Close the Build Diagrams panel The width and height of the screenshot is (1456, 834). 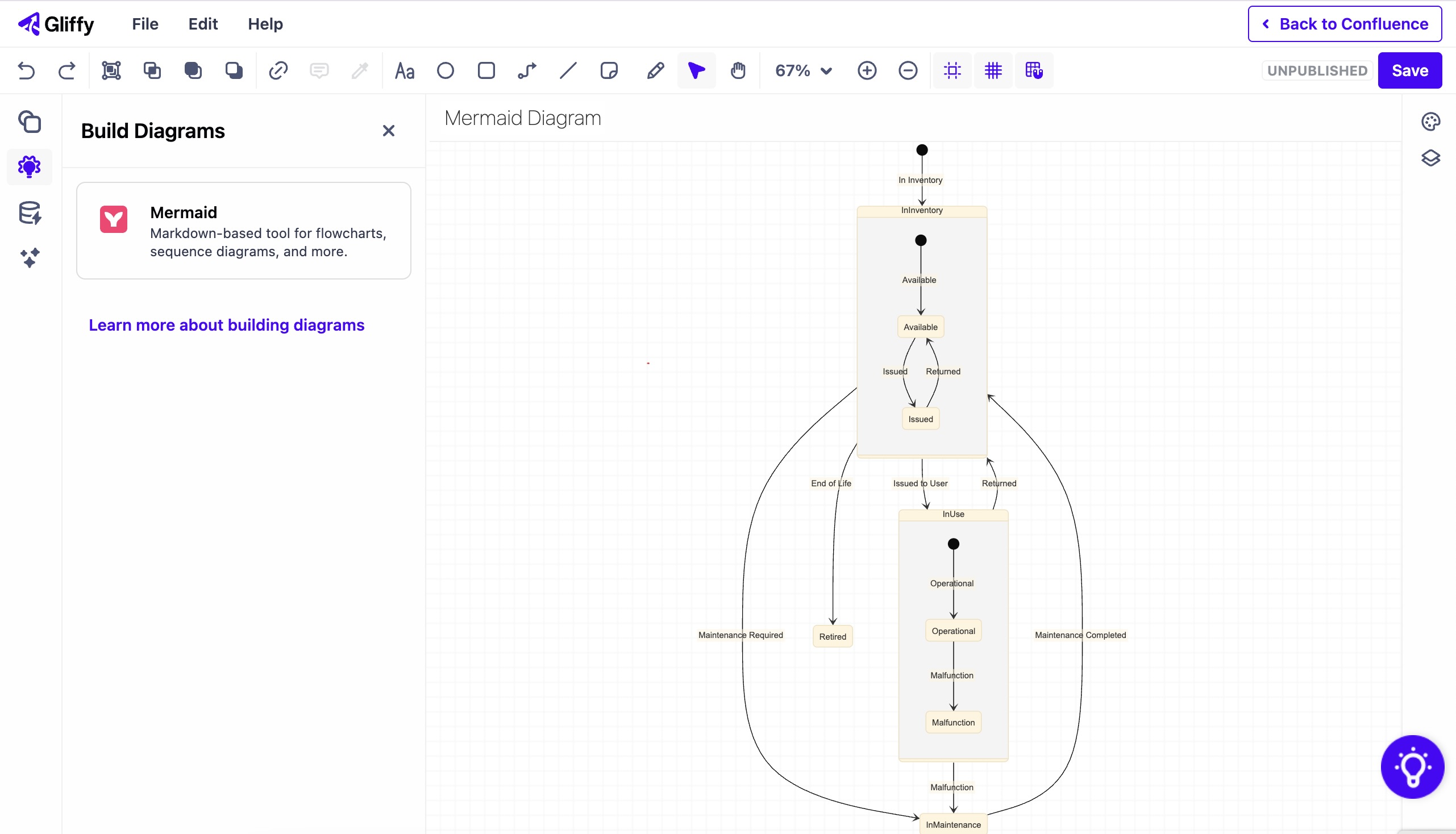coord(389,131)
